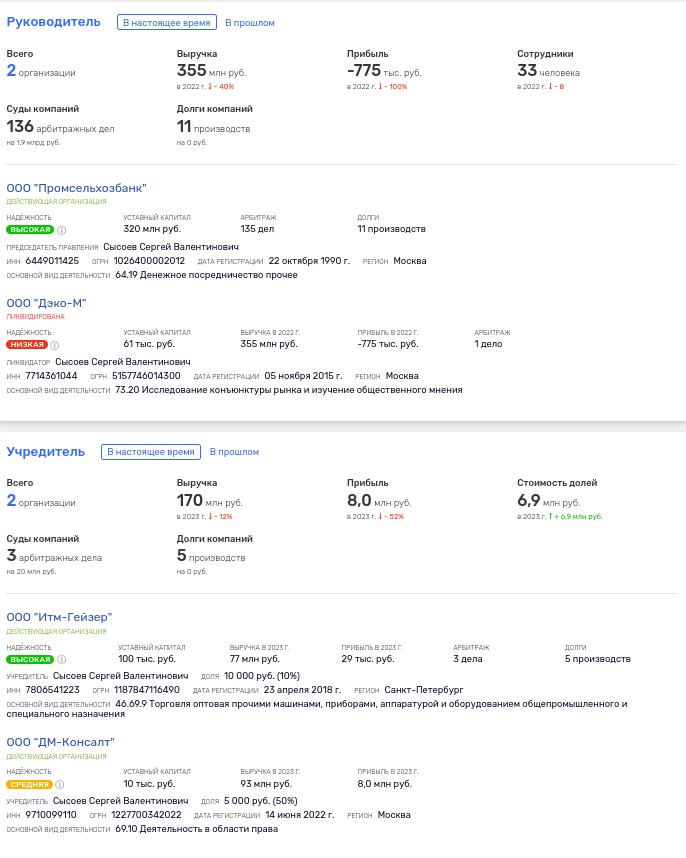Click ИНН 9710099110 of ДМ-Консалт
Image resolution: width=686 pixels, height=858 pixels.
[51, 815]
